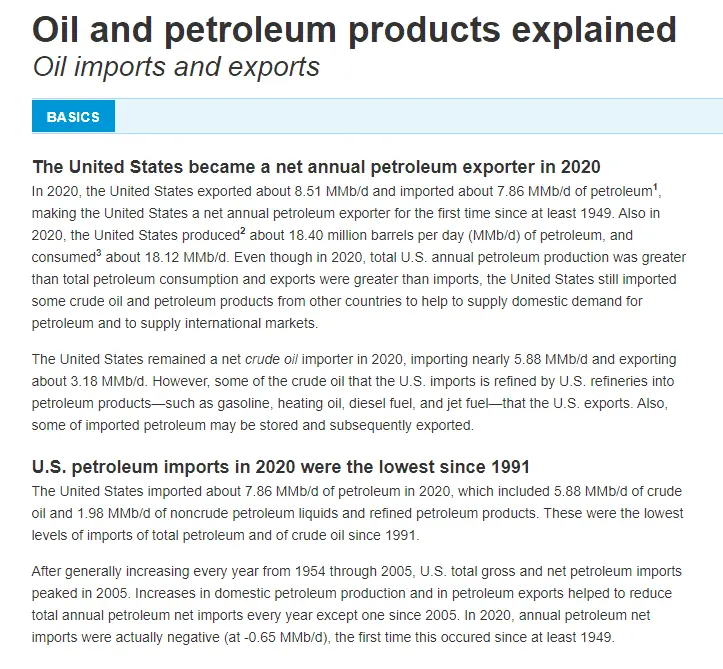Open footnote 1 after the word petroleum
Viewport: 723px width, 669px height.
654,187
